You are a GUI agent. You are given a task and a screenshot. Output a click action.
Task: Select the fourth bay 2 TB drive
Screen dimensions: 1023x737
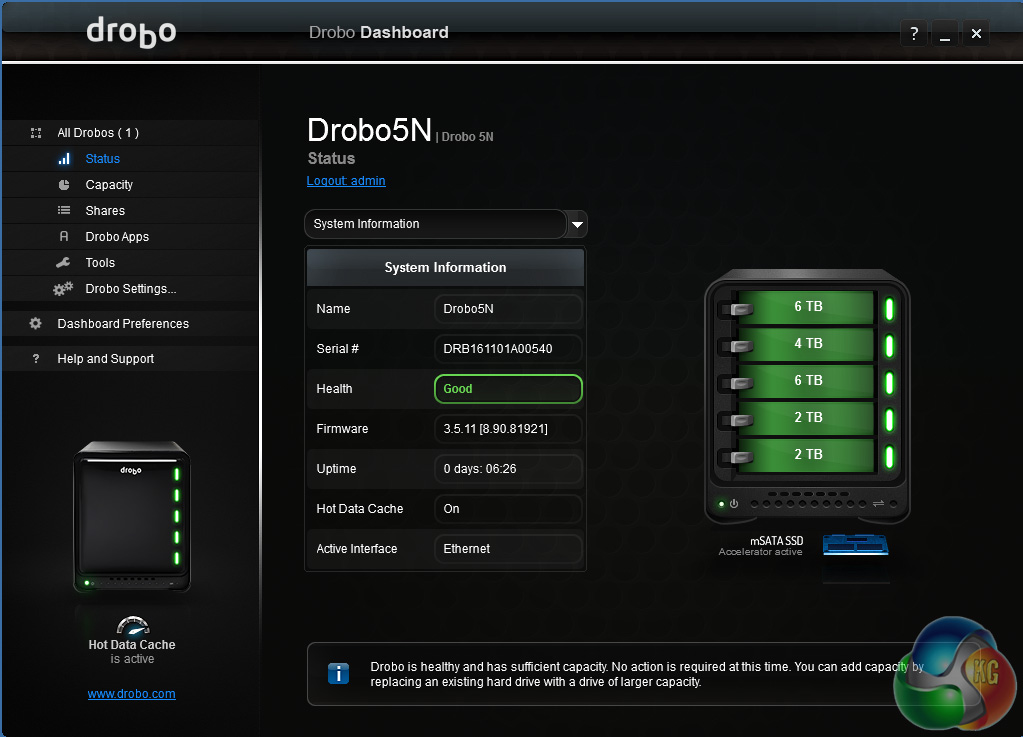coord(808,417)
